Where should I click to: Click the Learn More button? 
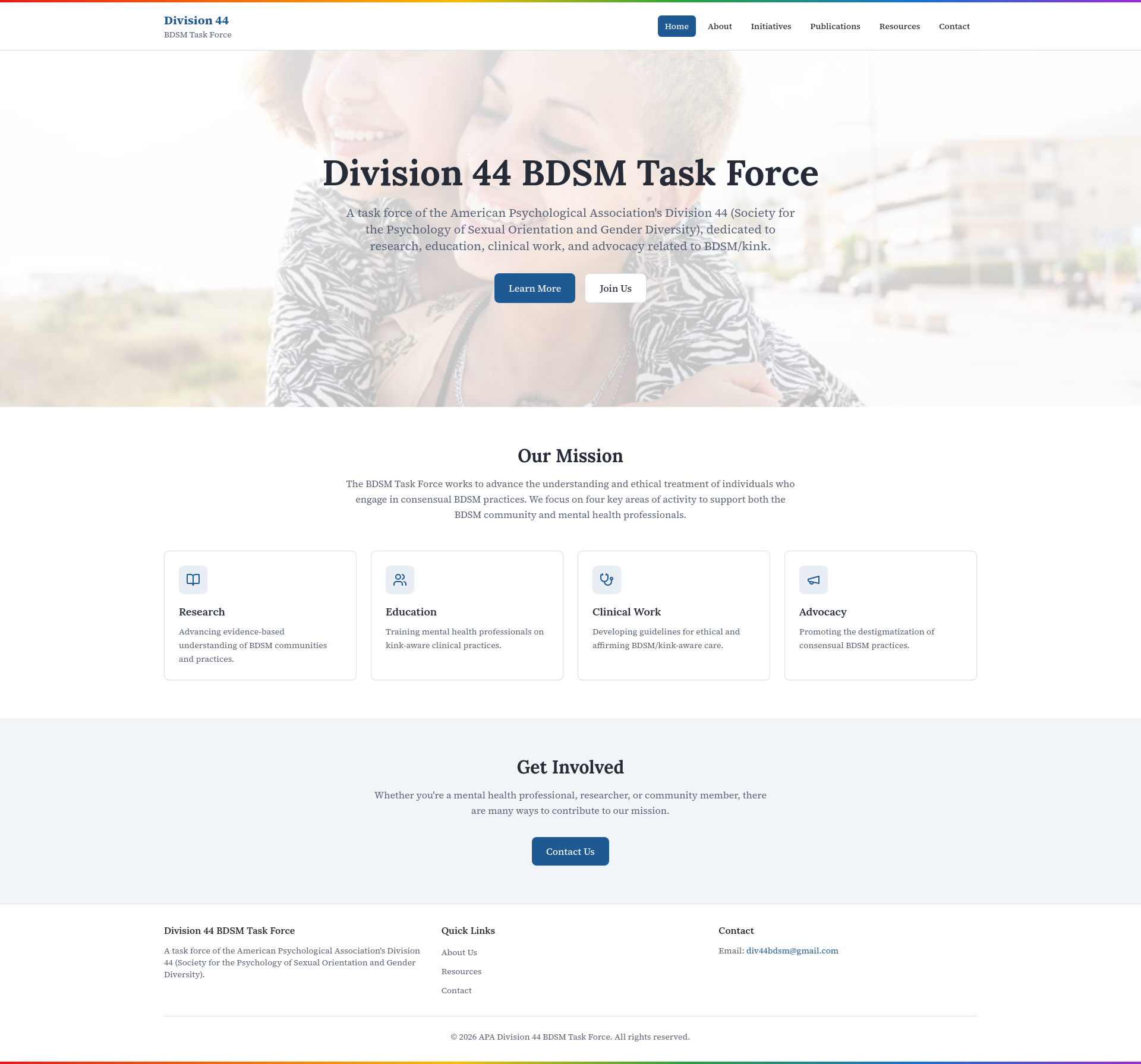pos(535,288)
